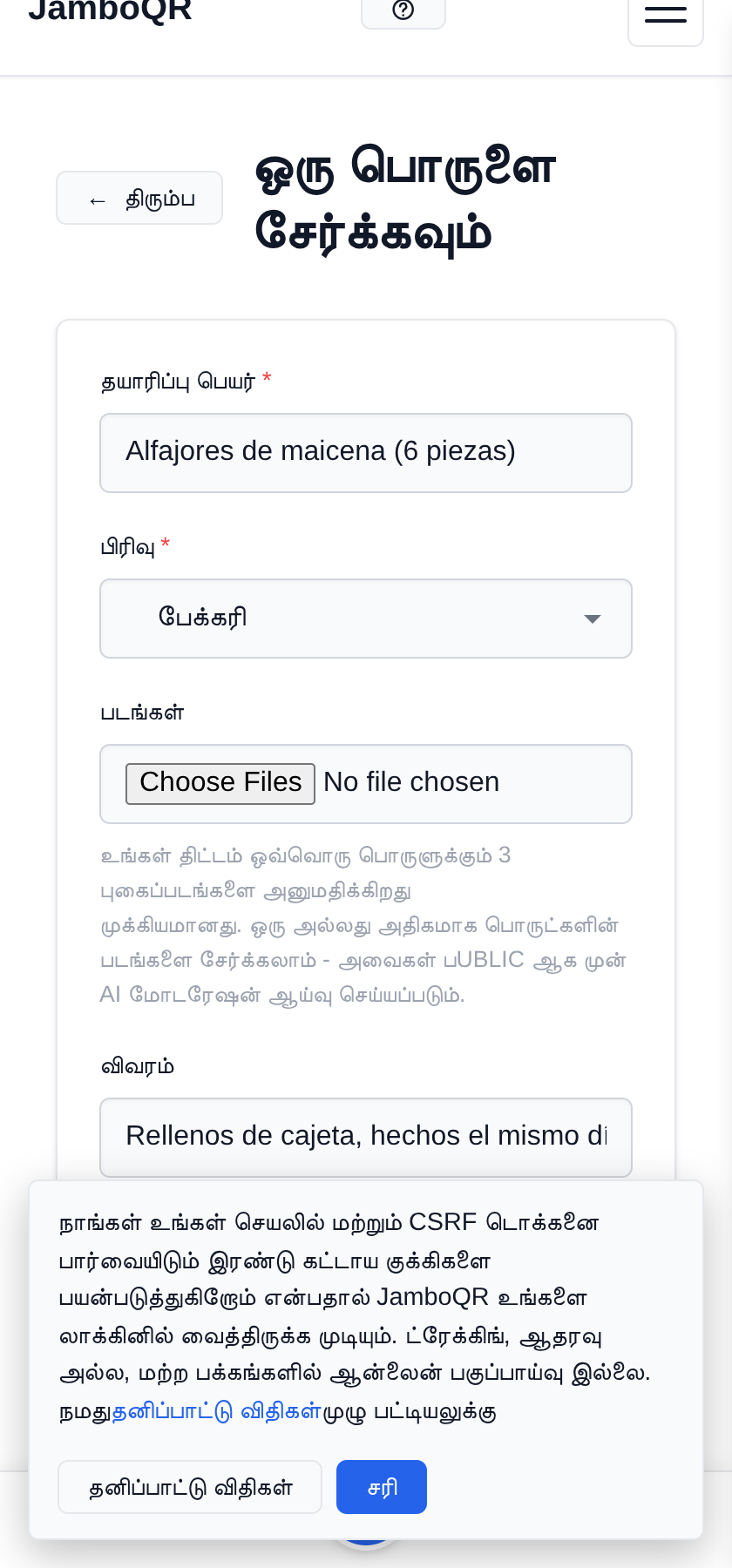Viewport: 732px width, 1568px height.
Task: Click the images file input box
Action: [366, 784]
